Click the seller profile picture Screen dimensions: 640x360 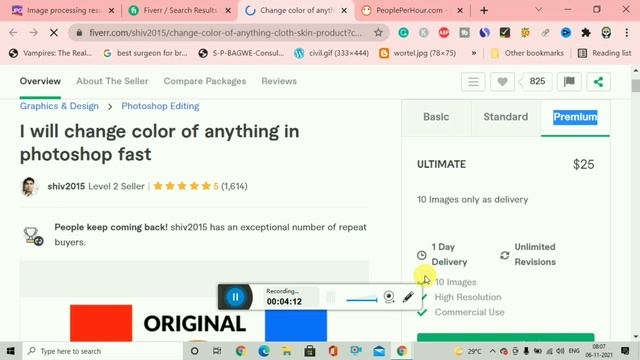[29, 187]
